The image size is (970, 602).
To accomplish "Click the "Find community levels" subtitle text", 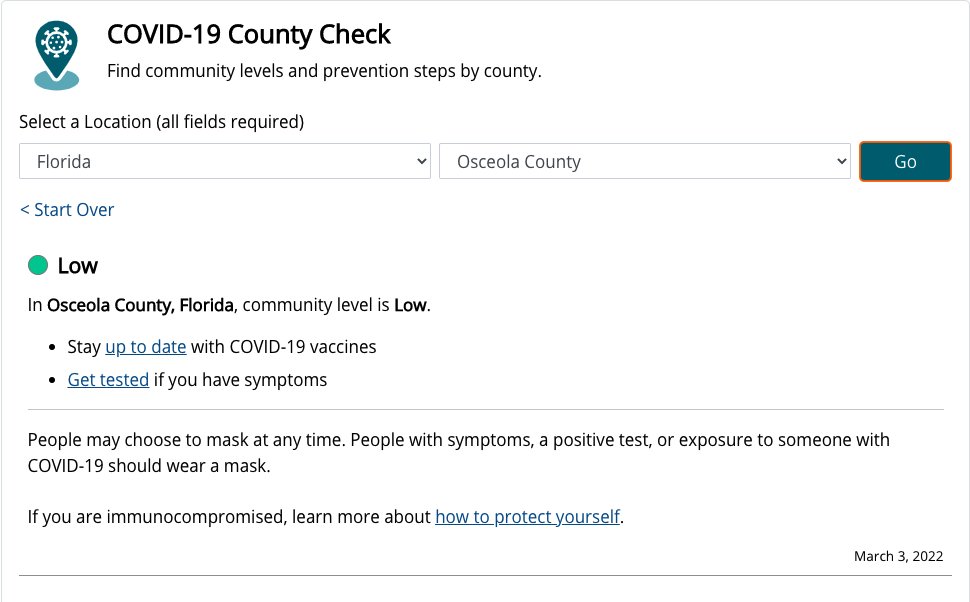I will 324,72.
